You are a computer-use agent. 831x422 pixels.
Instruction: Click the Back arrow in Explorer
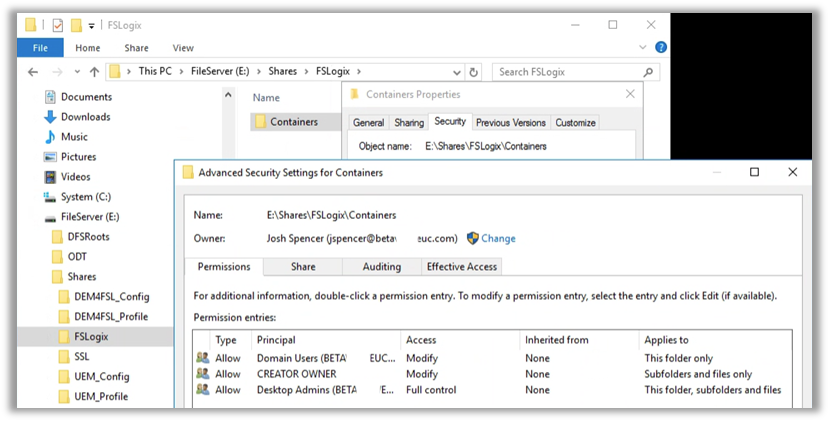click(x=33, y=72)
